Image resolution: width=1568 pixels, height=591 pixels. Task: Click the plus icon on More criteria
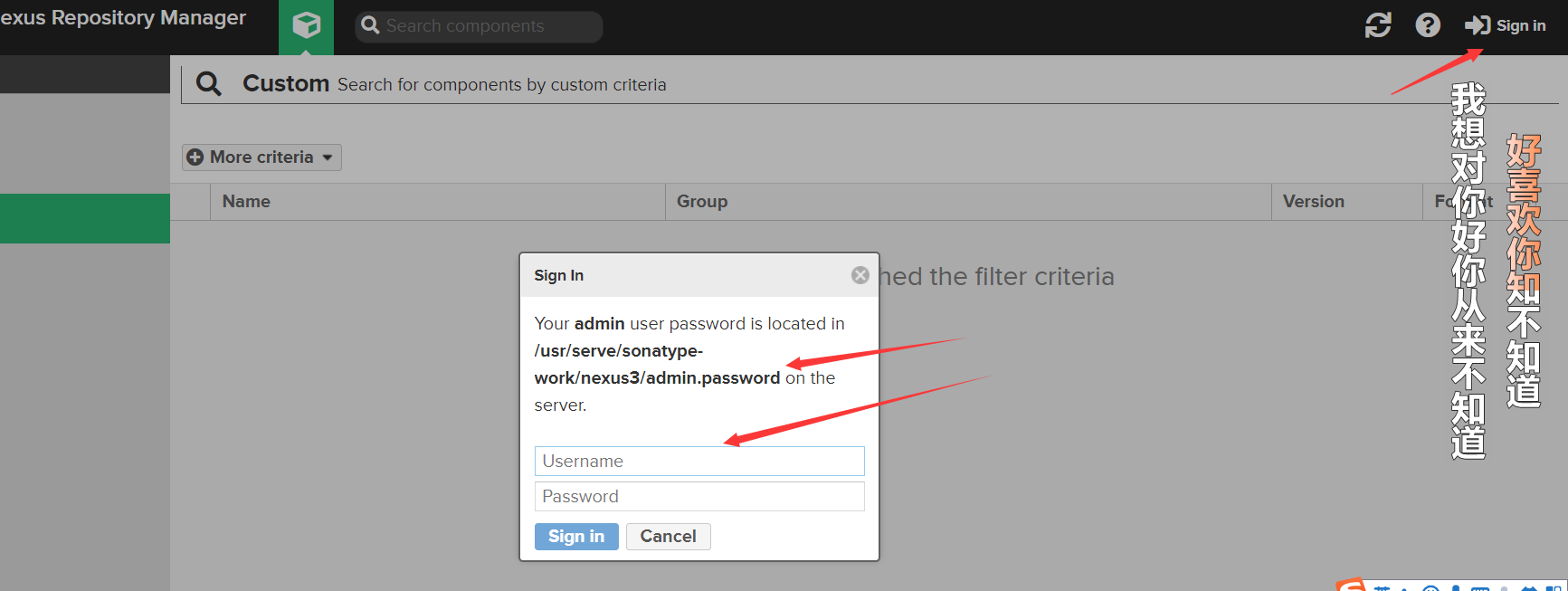pos(195,157)
